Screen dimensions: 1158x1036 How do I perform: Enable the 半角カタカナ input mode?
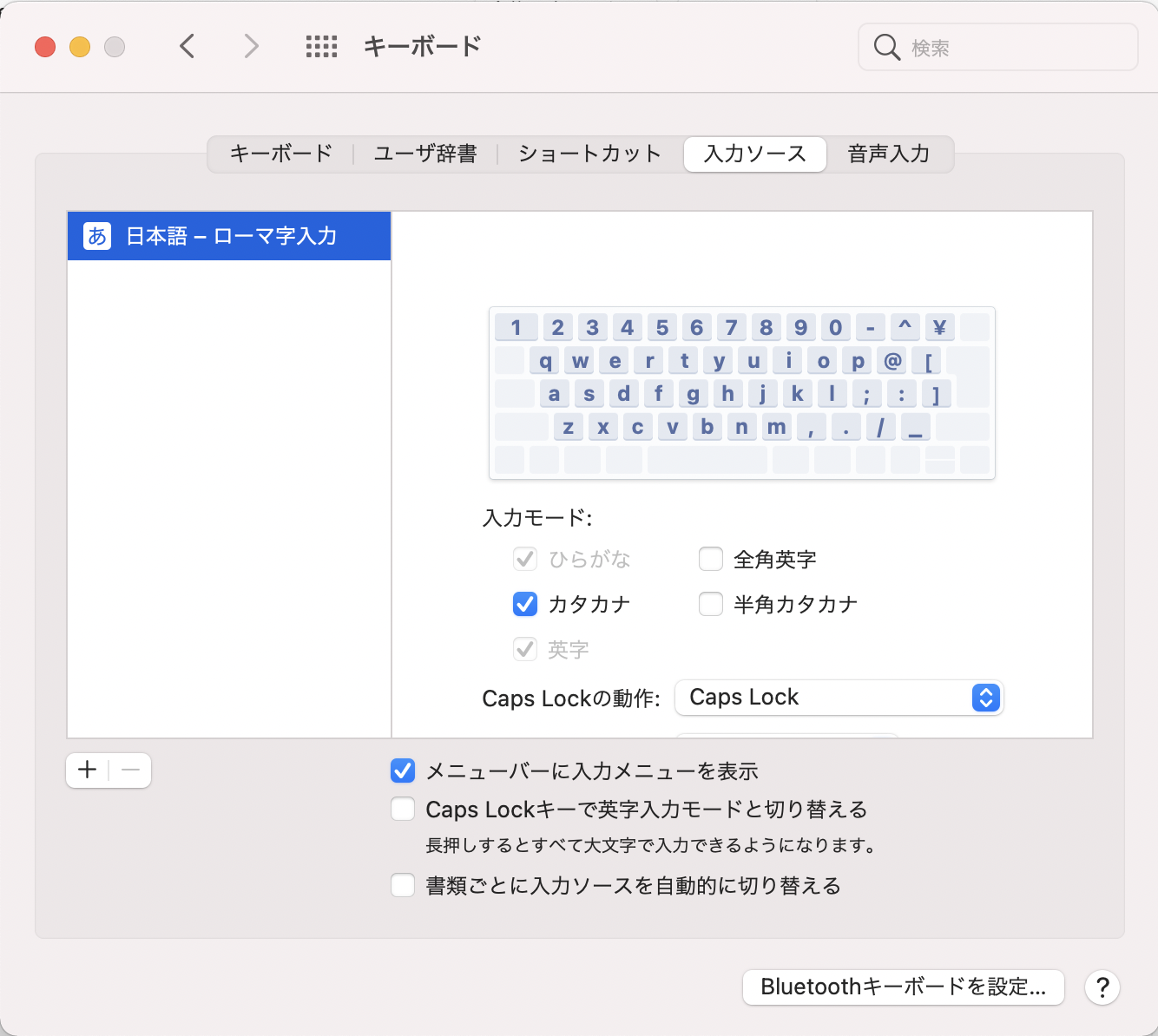pyautogui.click(x=711, y=604)
